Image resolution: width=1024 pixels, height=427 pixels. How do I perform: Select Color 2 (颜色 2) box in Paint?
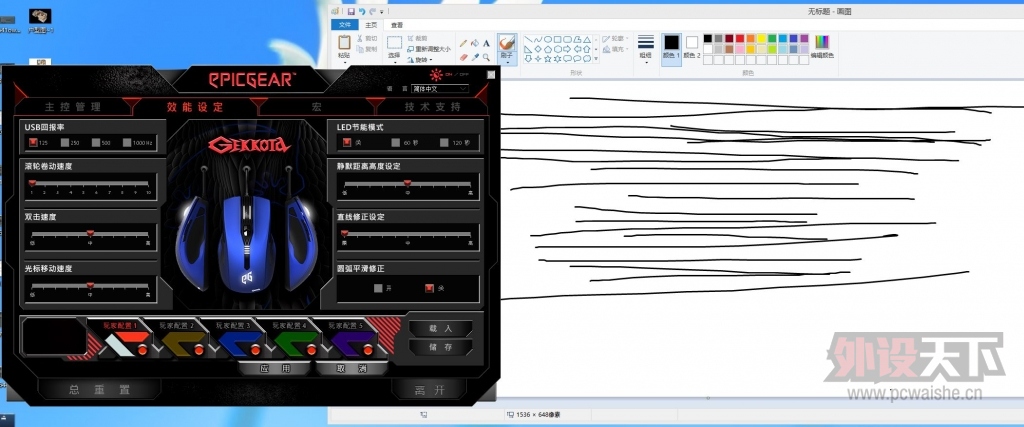coord(692,47)
